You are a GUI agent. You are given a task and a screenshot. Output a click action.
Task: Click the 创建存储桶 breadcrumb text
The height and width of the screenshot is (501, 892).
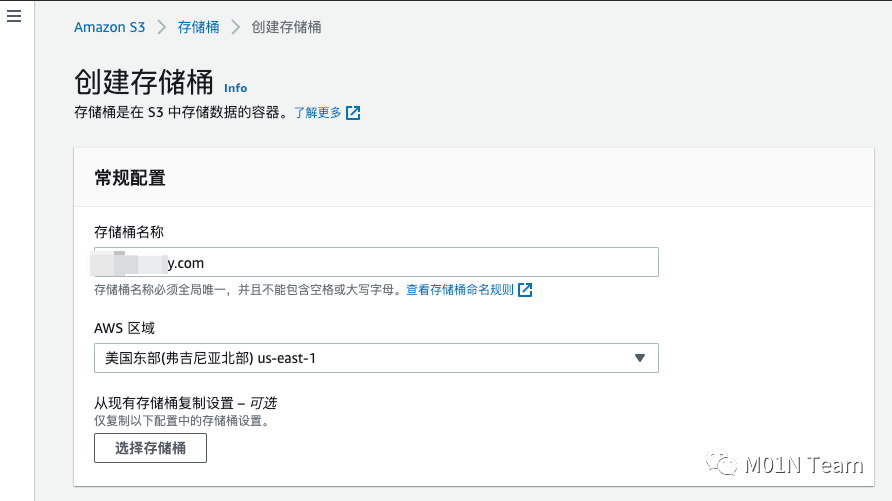(x=286, y=27)
